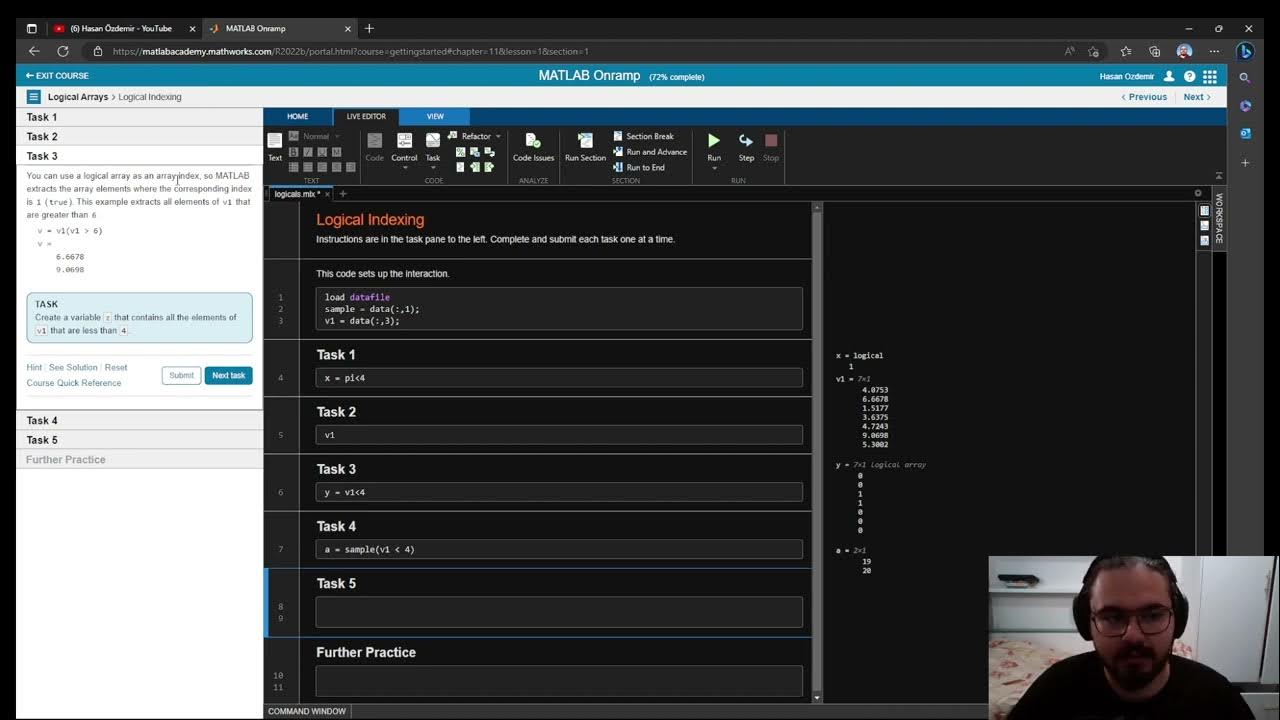Collapse the toolstrip ribbon arrow
The height and width of the screenshot is (720, 1280).
(1218, 176)
